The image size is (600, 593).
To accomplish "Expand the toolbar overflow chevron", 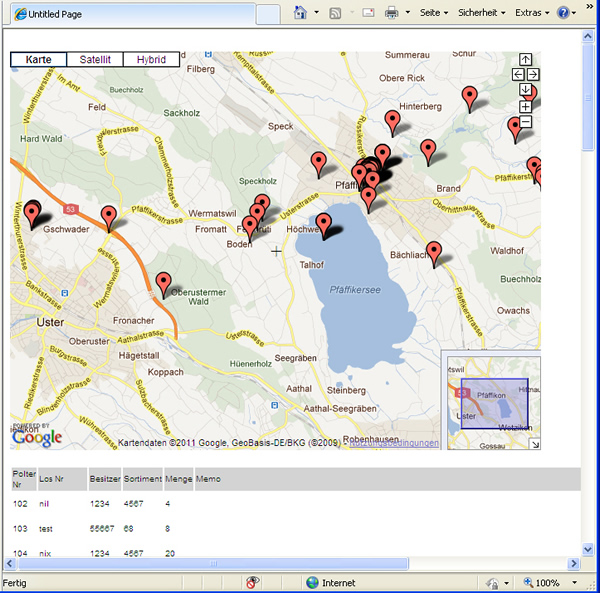I will click(x=589, y=6).
